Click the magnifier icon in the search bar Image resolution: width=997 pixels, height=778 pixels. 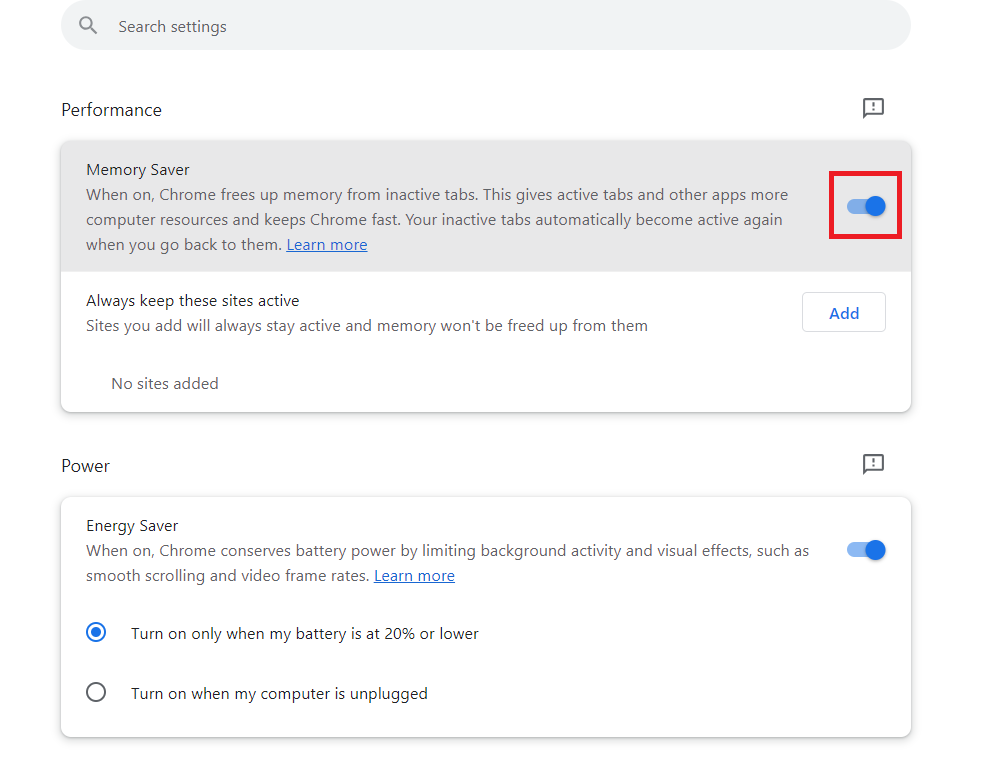(88, 26)
